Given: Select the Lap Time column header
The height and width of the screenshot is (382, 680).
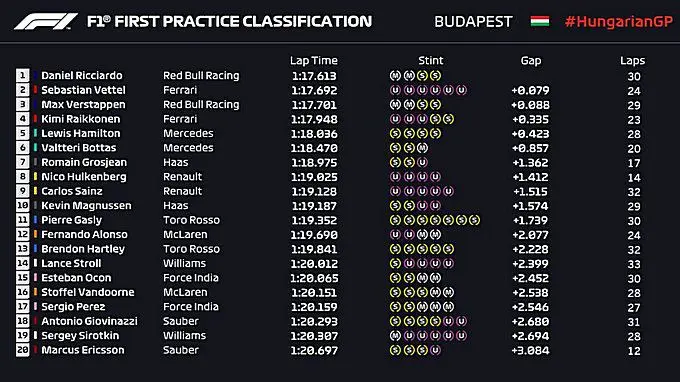Looking at the screenshot, I should click(314, 61).
